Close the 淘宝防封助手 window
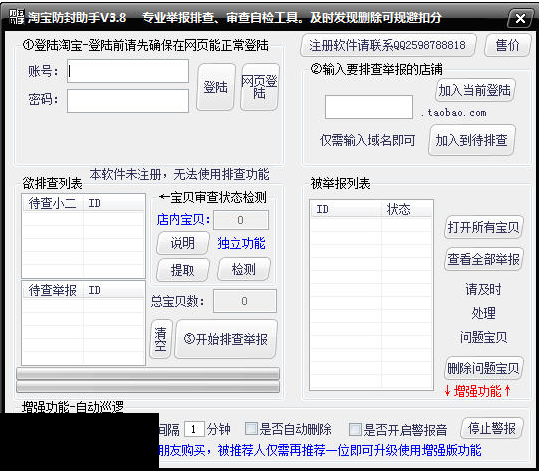Screen dimensions: 539x471 coord(520,18)
